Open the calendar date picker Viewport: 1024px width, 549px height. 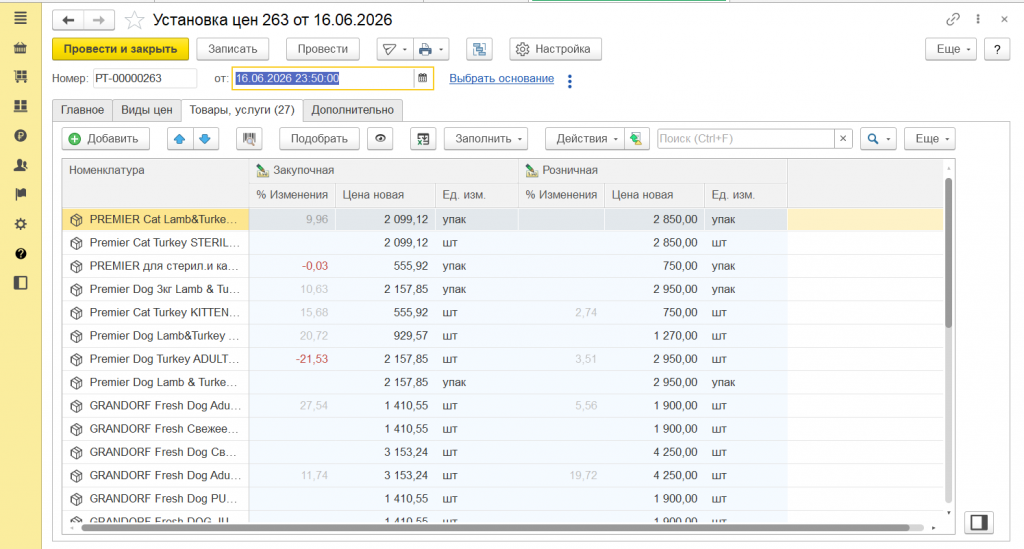point(423,78)
